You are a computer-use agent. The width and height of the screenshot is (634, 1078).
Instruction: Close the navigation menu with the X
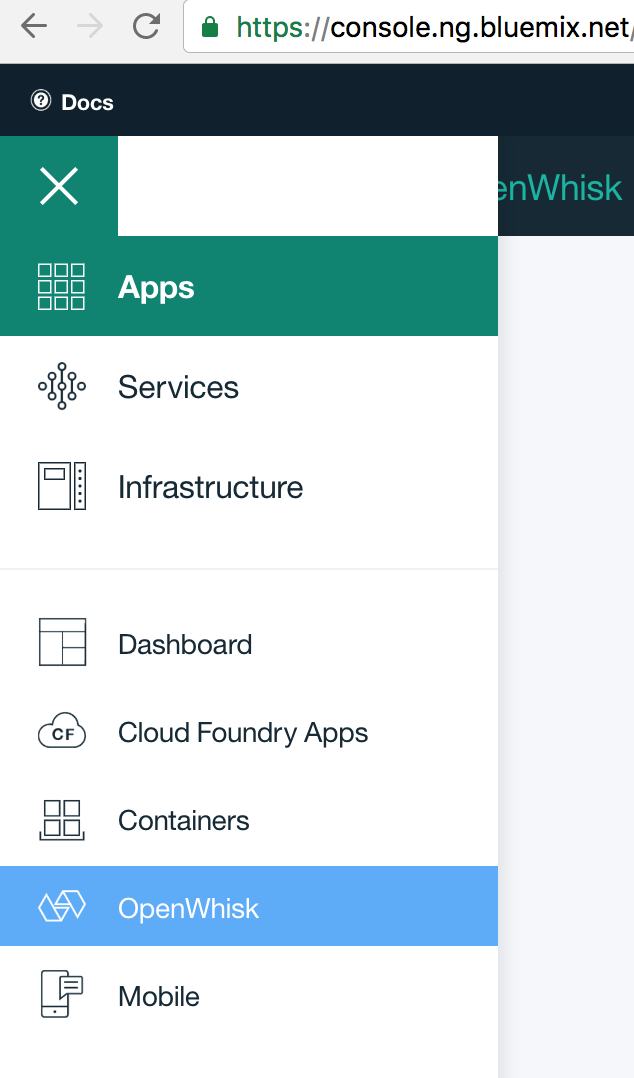[x=59, y=186]
